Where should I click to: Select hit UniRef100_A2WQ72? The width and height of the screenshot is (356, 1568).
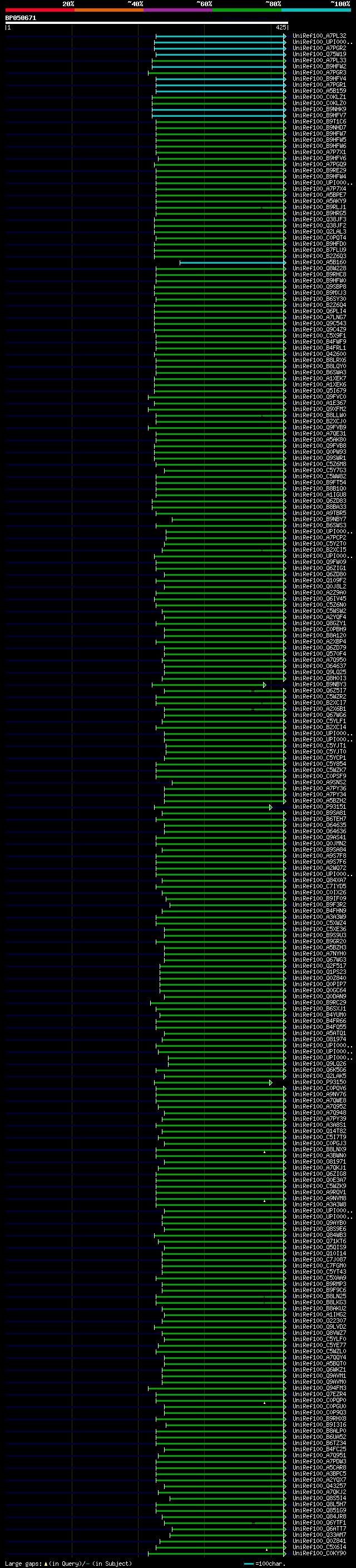319,867
